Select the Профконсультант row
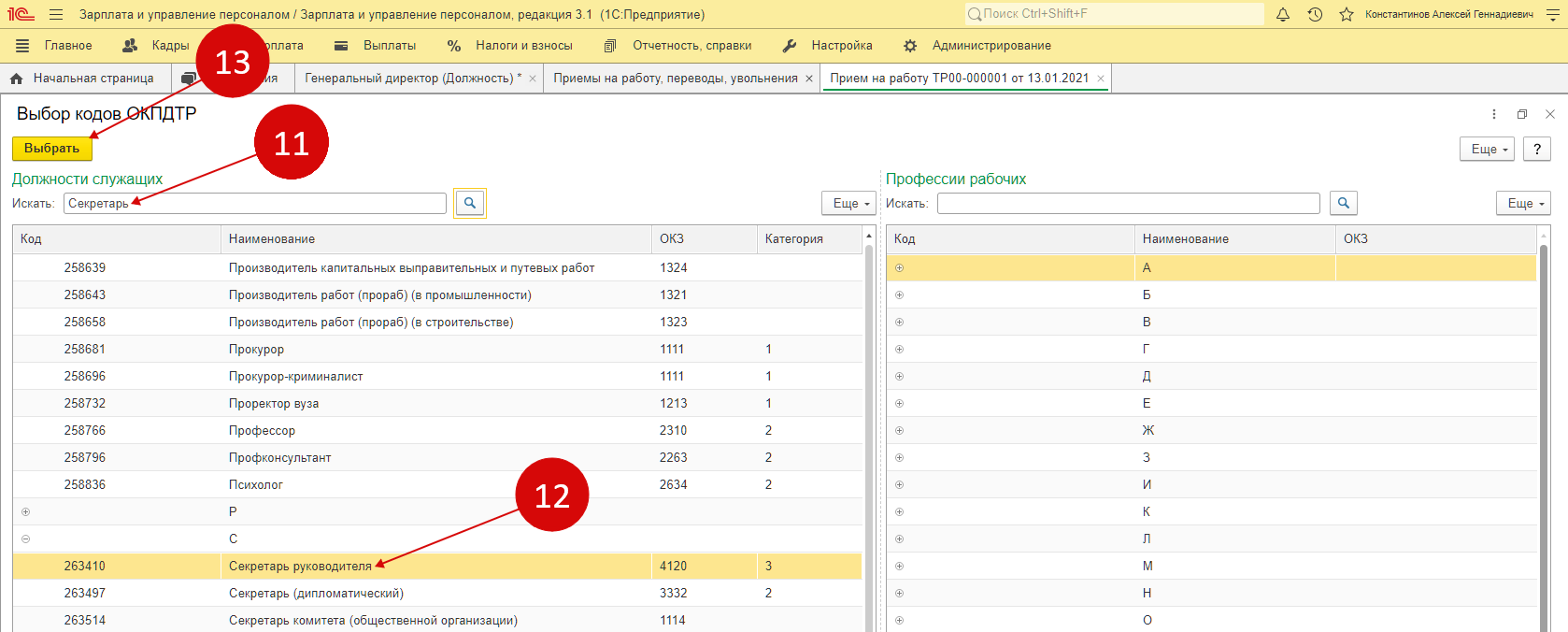This screenshot has height=632, width=1568. coord(437,457)
